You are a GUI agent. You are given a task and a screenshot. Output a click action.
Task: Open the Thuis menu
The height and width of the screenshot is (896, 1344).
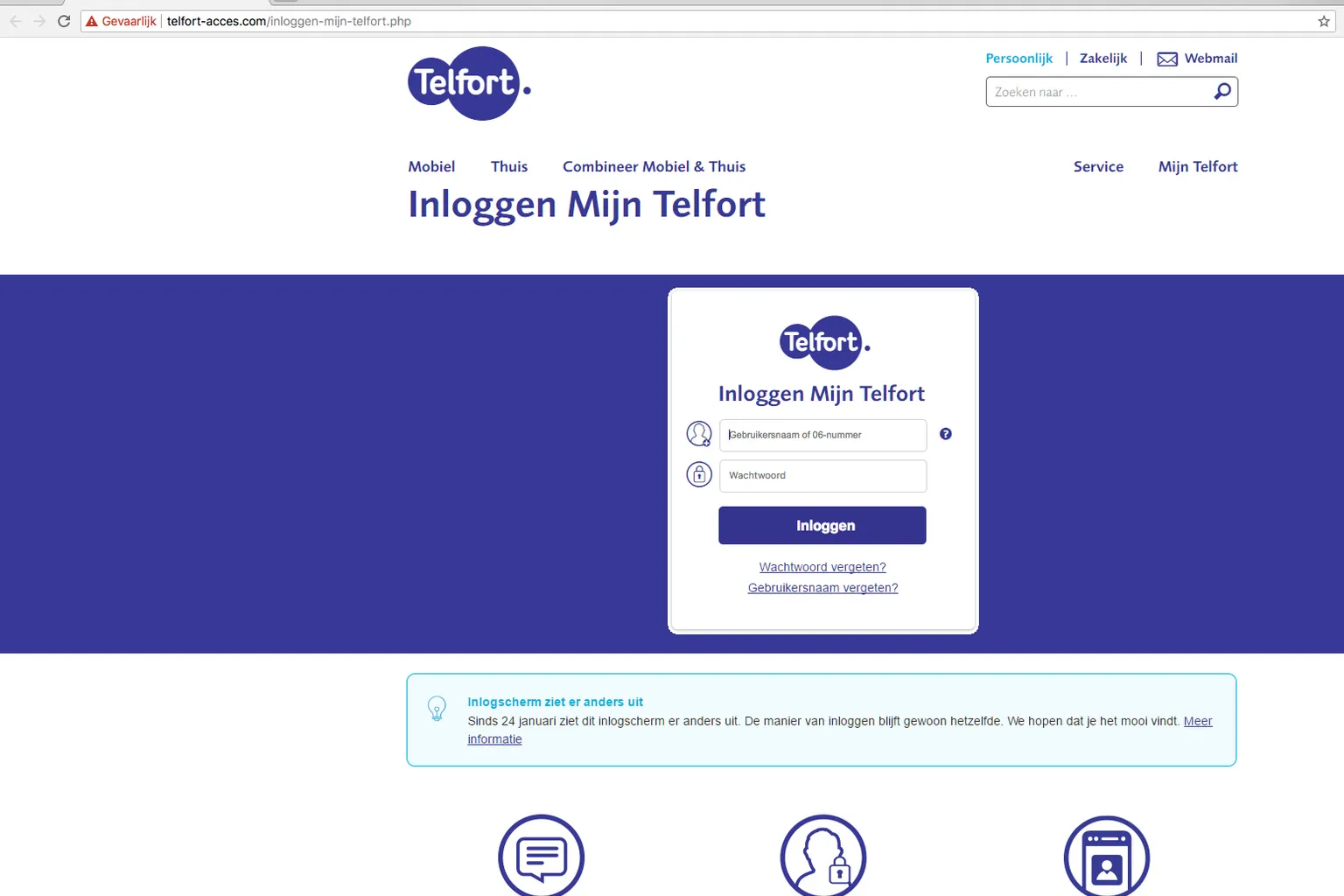pos(509,166)
